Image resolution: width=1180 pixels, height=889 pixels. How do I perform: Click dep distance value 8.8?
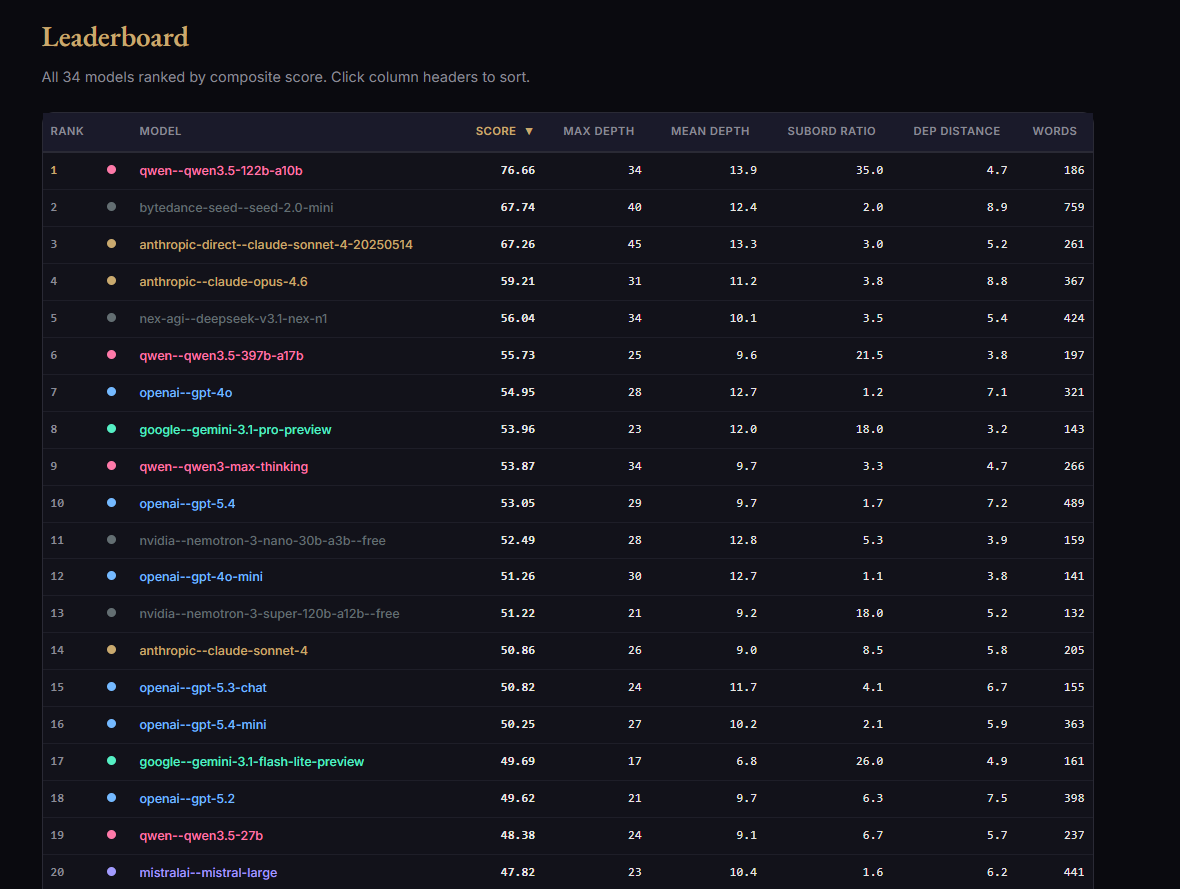point(997,281)
